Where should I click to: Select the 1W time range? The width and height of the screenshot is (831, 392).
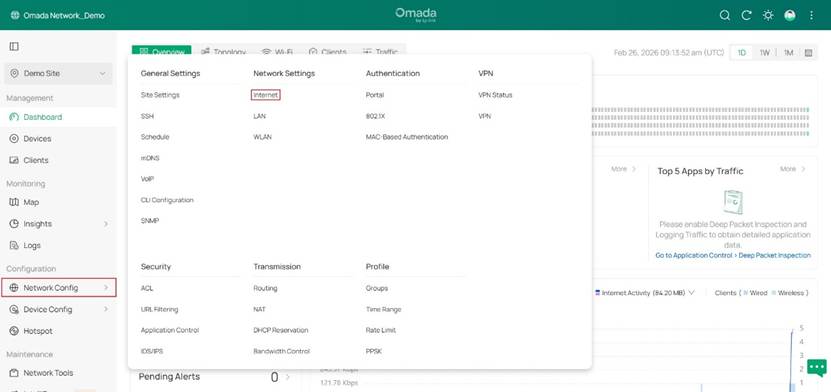point(764,53)
